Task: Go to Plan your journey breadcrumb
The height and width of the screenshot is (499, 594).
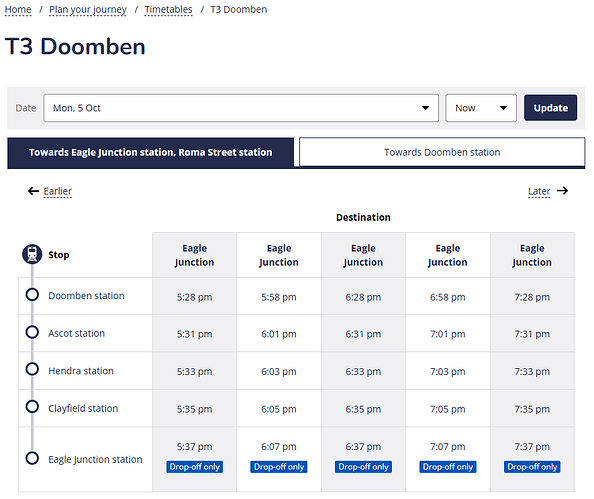Action: (x=88, y=9)
